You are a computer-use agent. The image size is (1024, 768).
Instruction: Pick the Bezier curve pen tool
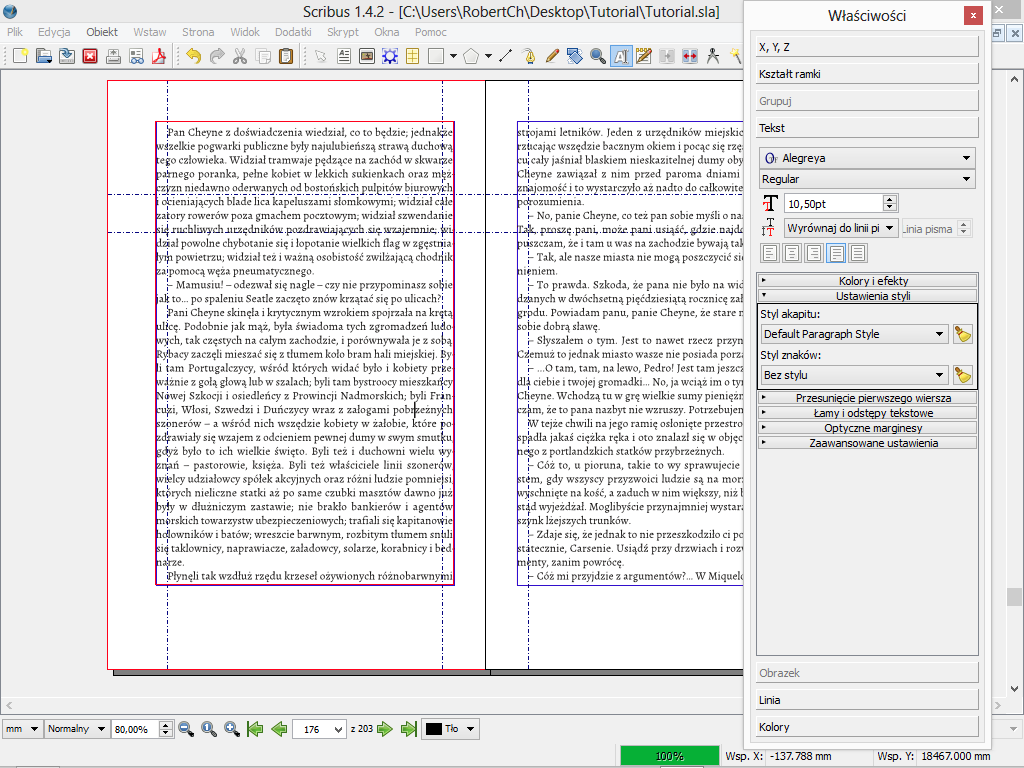coord(529,56)
